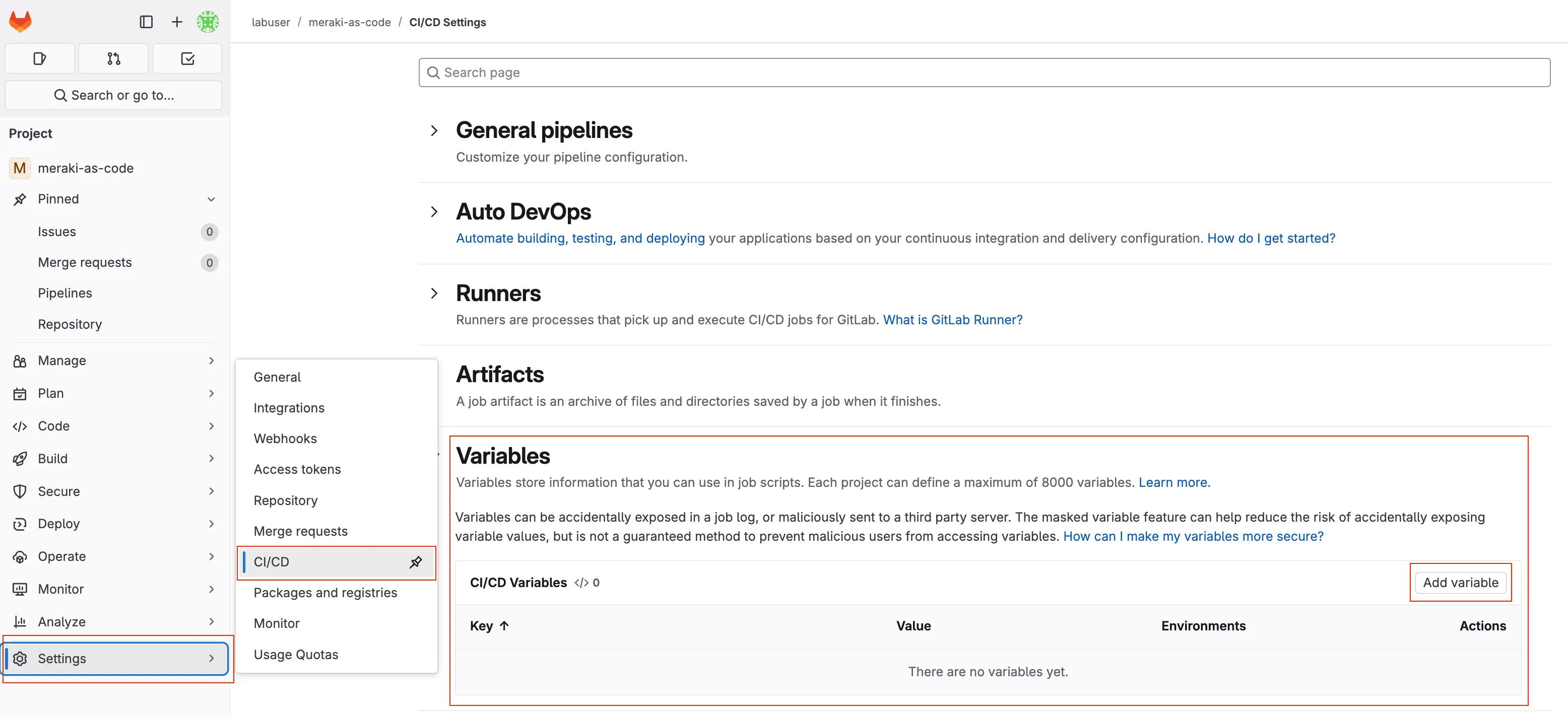Viewport: 1568px width, 717px height.
Task: Click the Add variable button
Action: tap(1461, 582)
